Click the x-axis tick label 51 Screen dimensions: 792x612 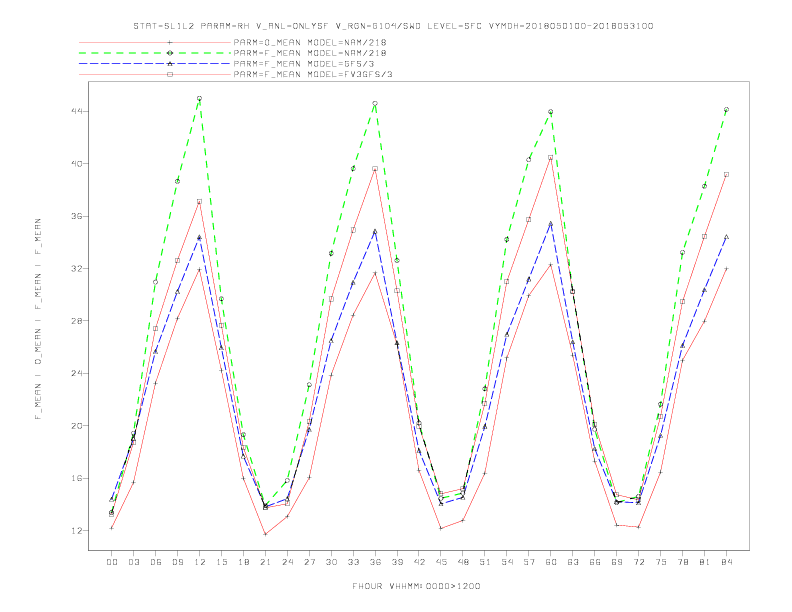485,562
